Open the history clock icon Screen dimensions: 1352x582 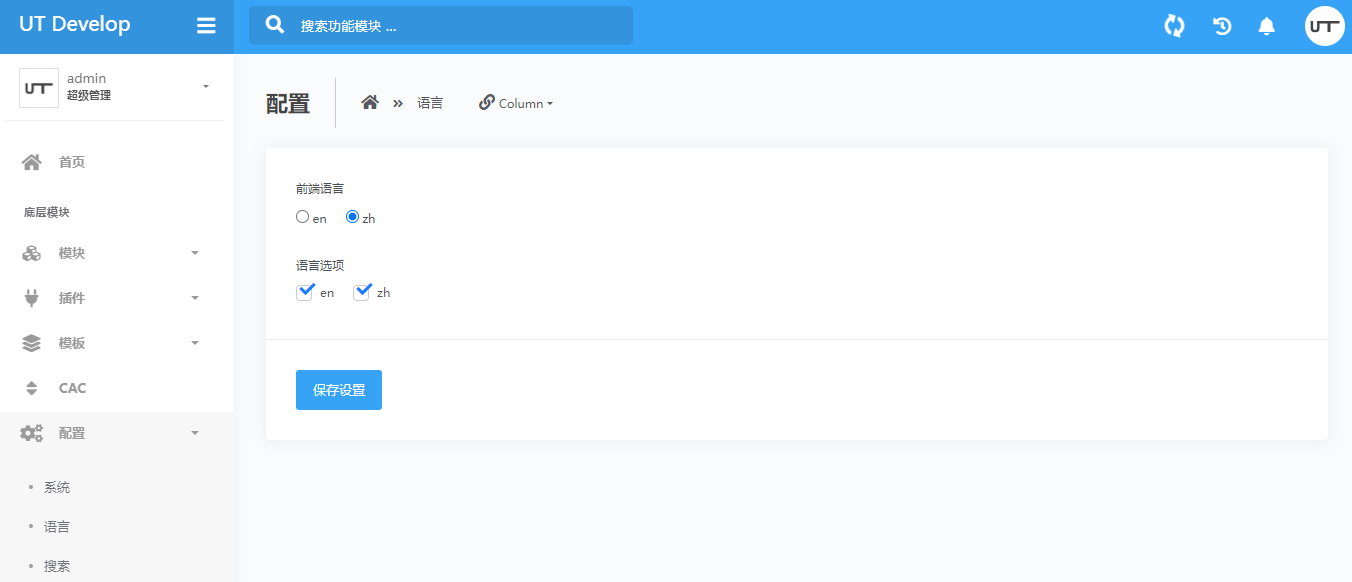1221,26
